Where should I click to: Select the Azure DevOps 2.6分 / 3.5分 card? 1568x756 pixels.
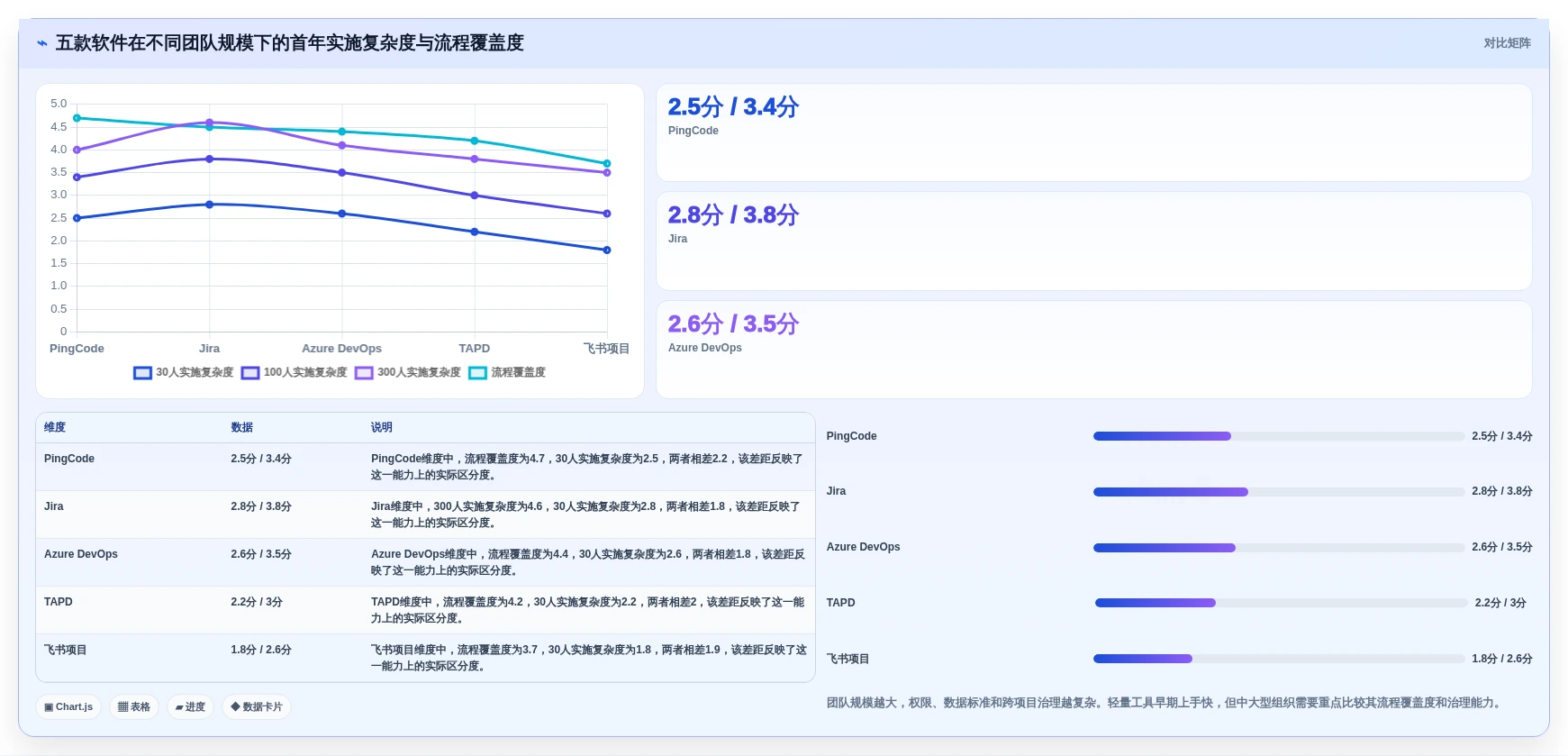coord(1093,350)
